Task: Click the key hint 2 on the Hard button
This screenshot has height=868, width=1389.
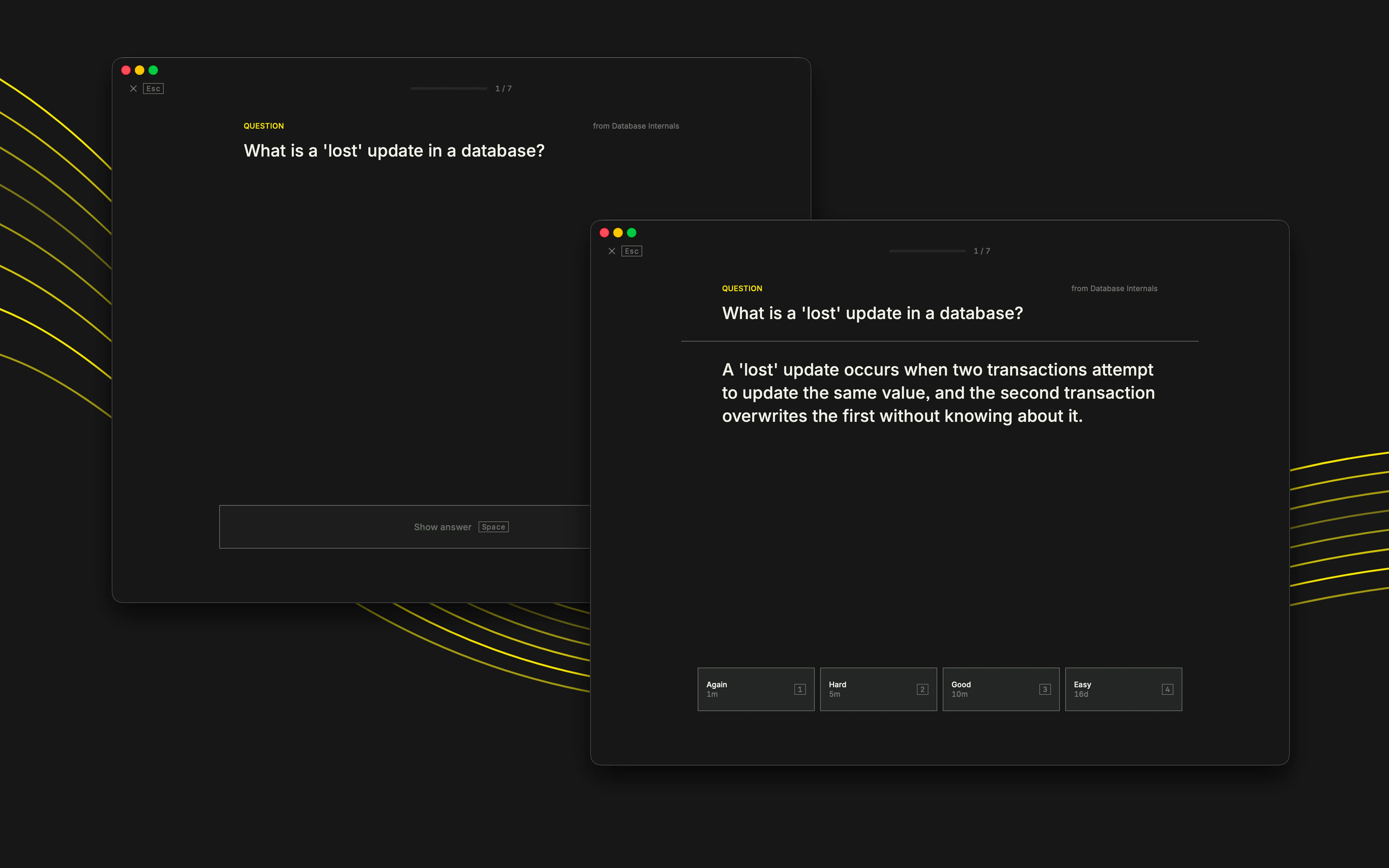Action: point(922,690)
